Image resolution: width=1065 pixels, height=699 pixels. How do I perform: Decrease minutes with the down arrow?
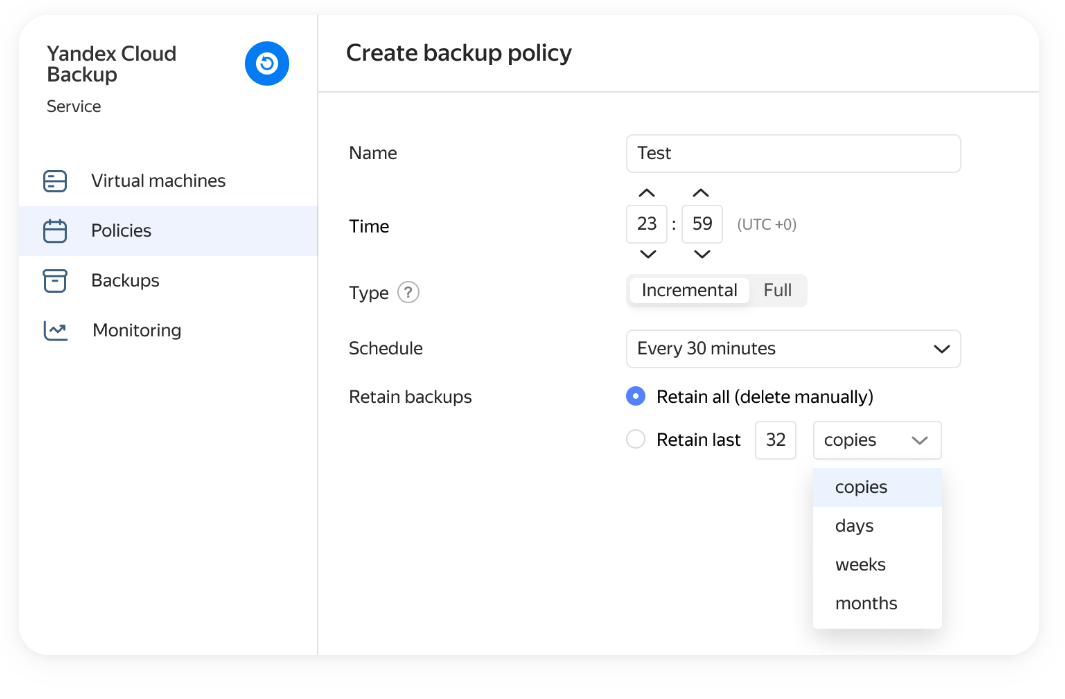tap(702, 254)
